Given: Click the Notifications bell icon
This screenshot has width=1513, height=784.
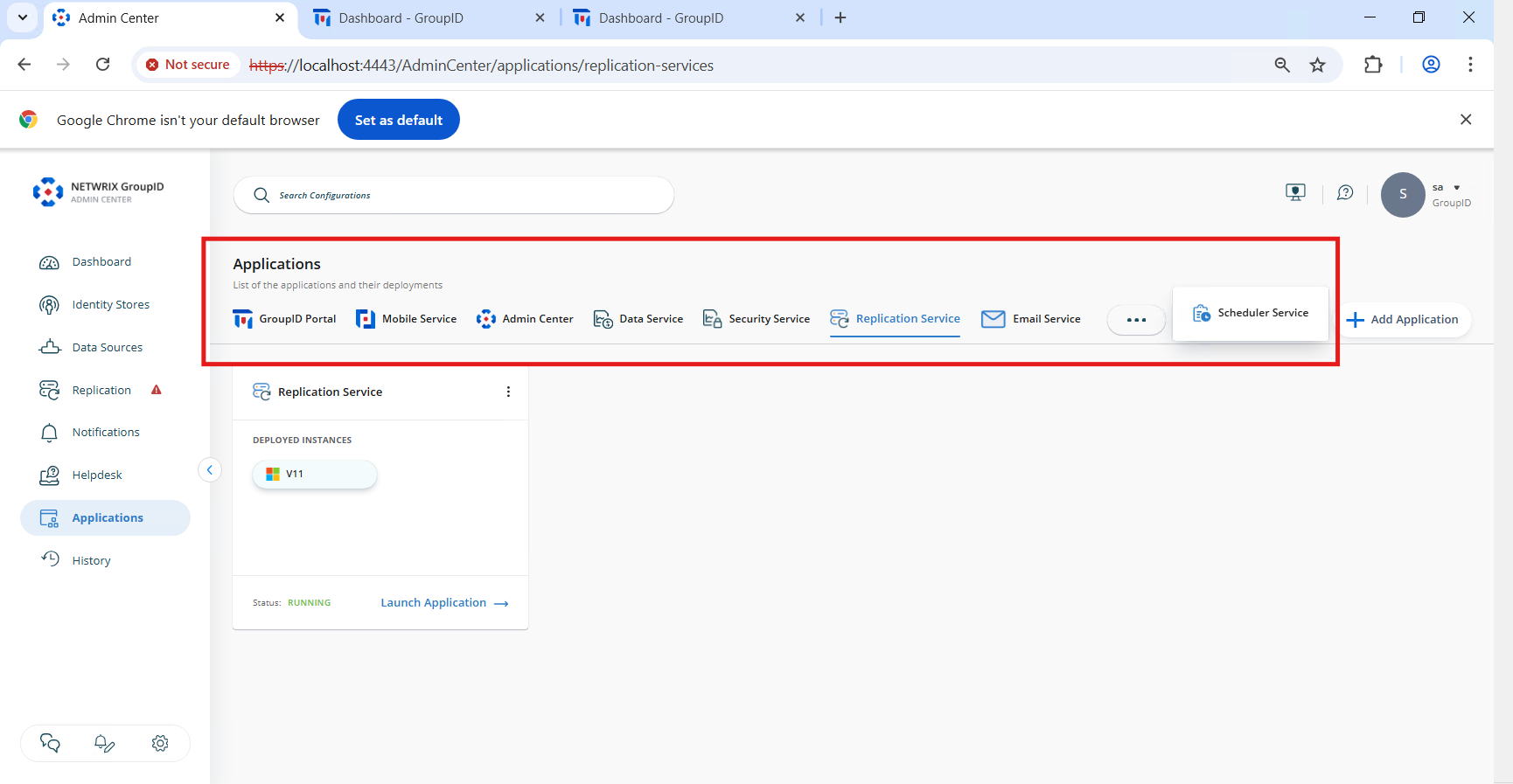Looking at the screenshot, I should [x=49, y=433].
